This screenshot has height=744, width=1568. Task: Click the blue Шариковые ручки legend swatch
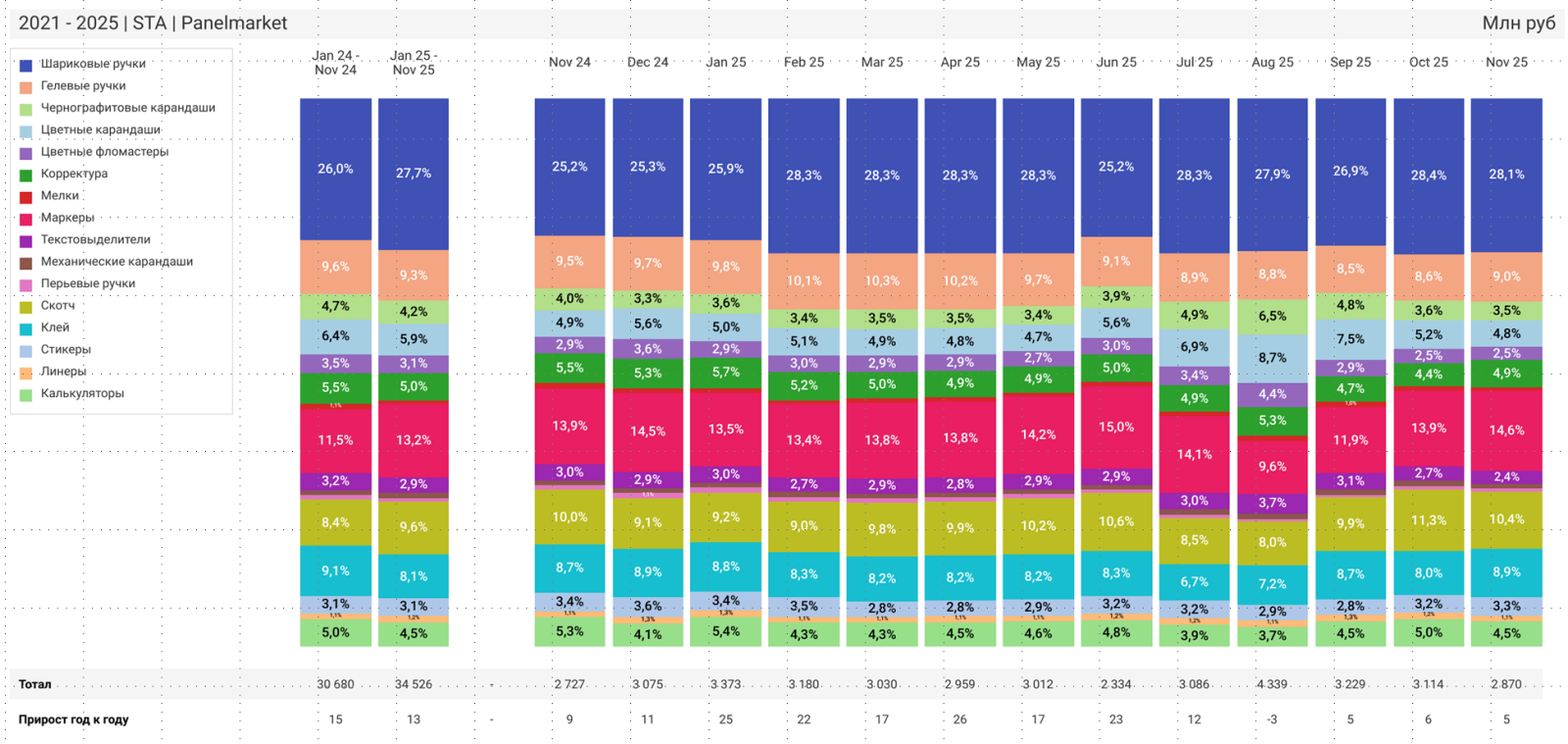(26, 65)
